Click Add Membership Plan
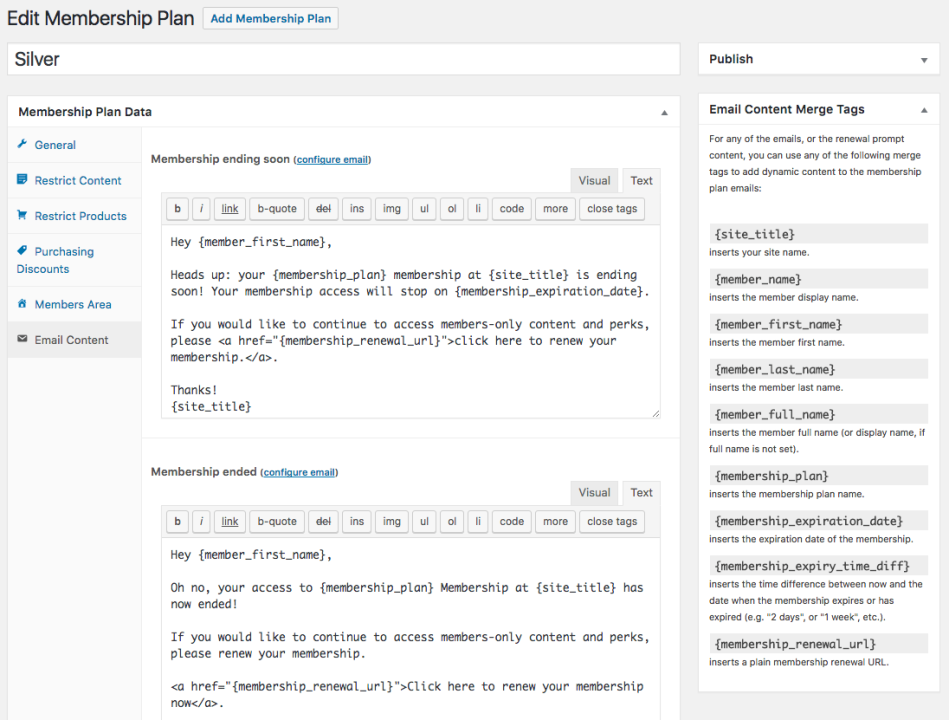Image resolution: width=949 pixels, height=720 pixels. coord(270,18)
